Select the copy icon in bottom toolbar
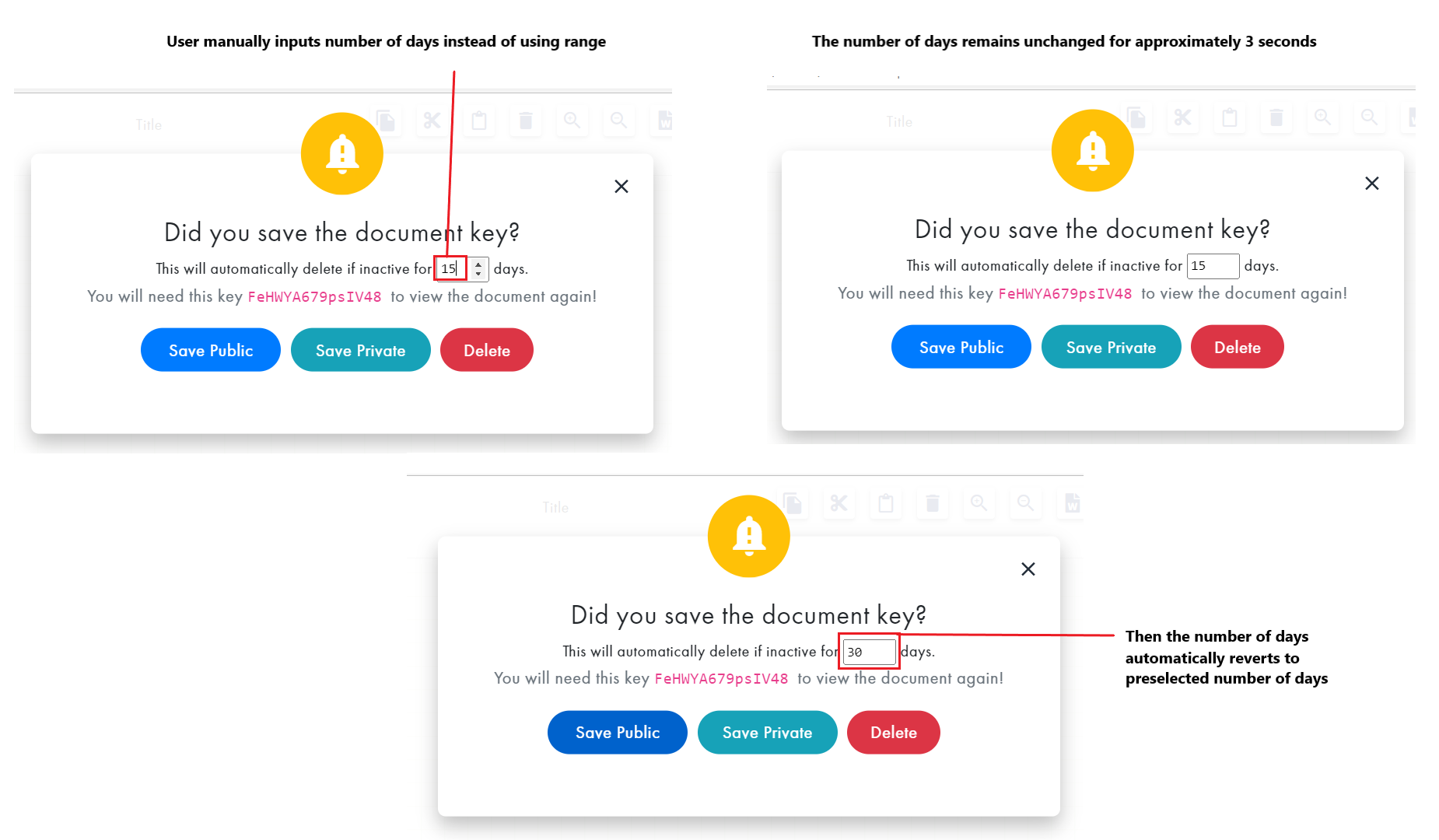Image resolution: width=1439 pixels, height=840 pixels. click(x=793, y=503)
